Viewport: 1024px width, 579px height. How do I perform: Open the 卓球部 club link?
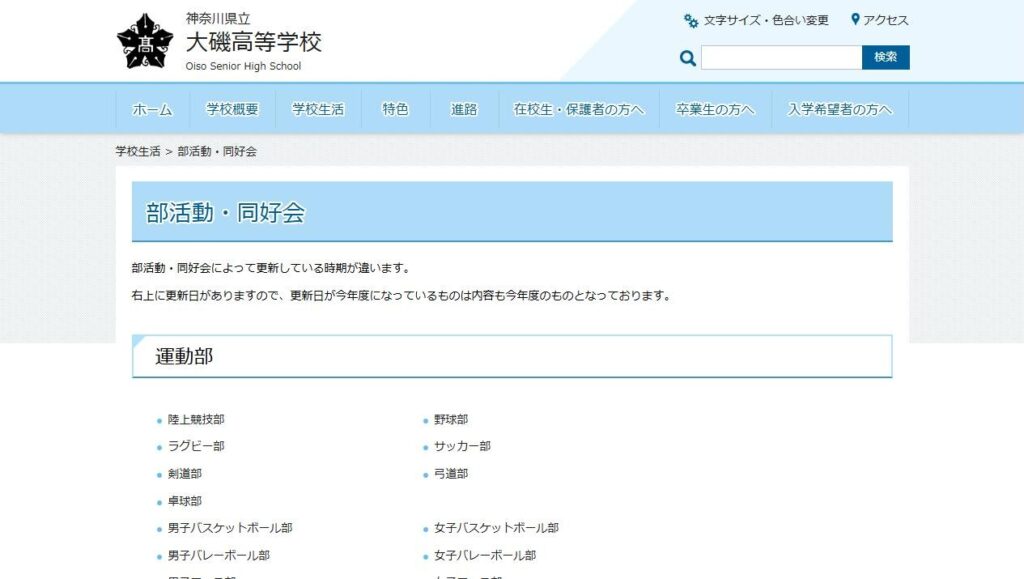(x=185, y=501)
